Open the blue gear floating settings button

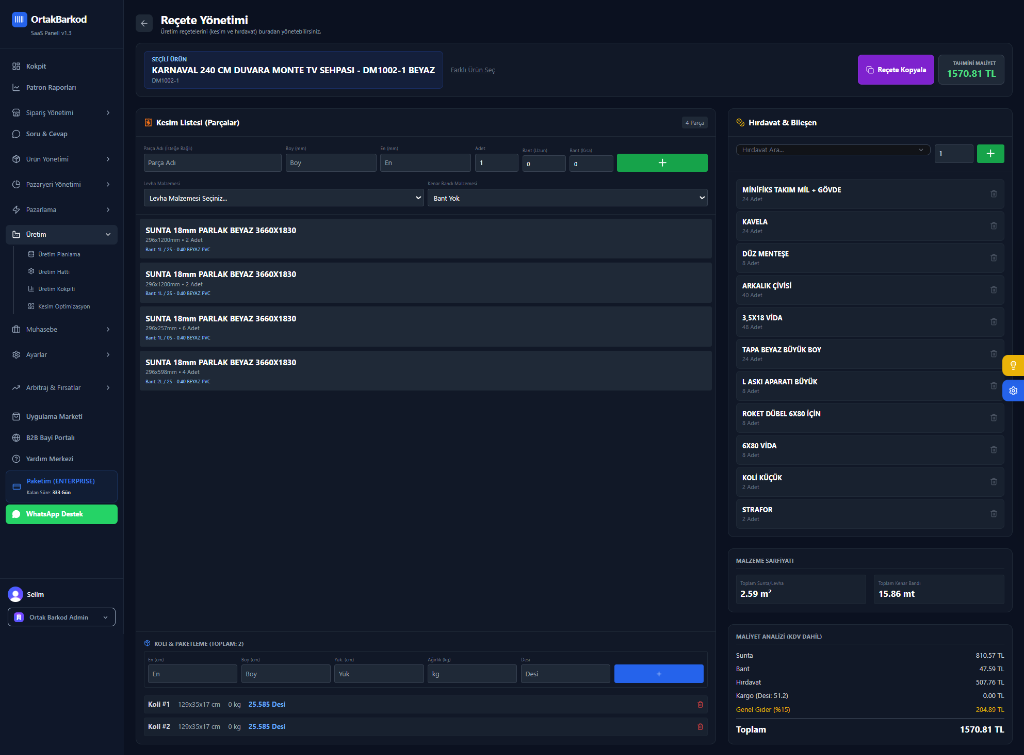tap(1012, 391)
